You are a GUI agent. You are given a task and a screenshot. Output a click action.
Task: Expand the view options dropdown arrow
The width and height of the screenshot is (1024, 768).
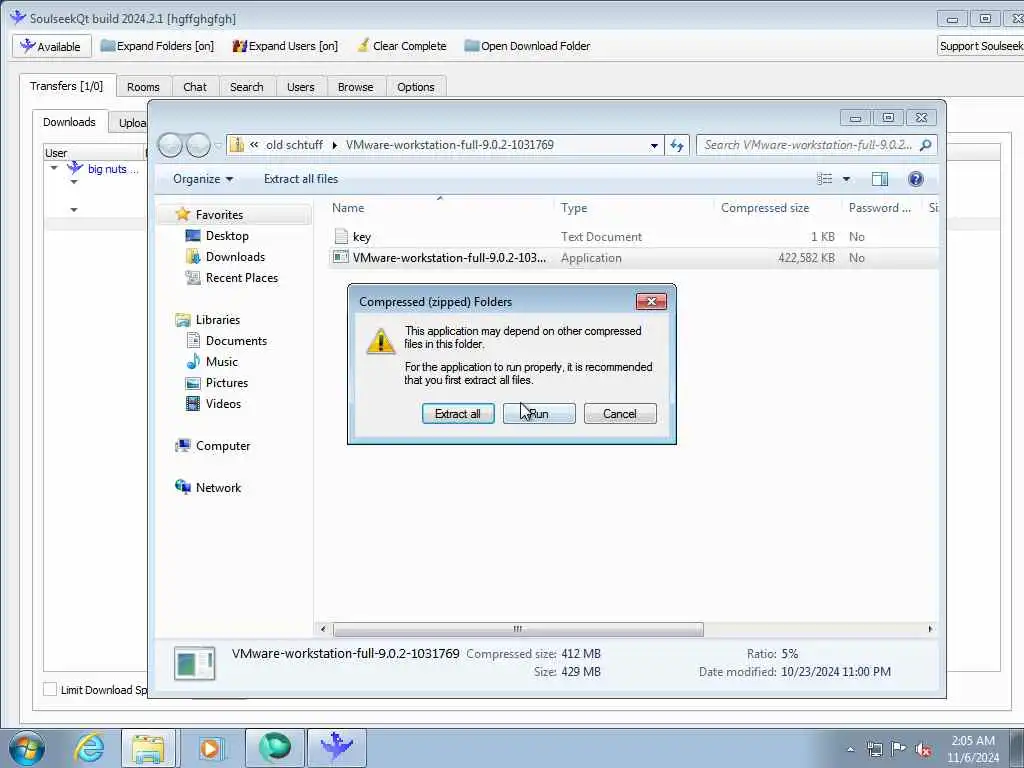pyautogui.click(x=846, y=179)
